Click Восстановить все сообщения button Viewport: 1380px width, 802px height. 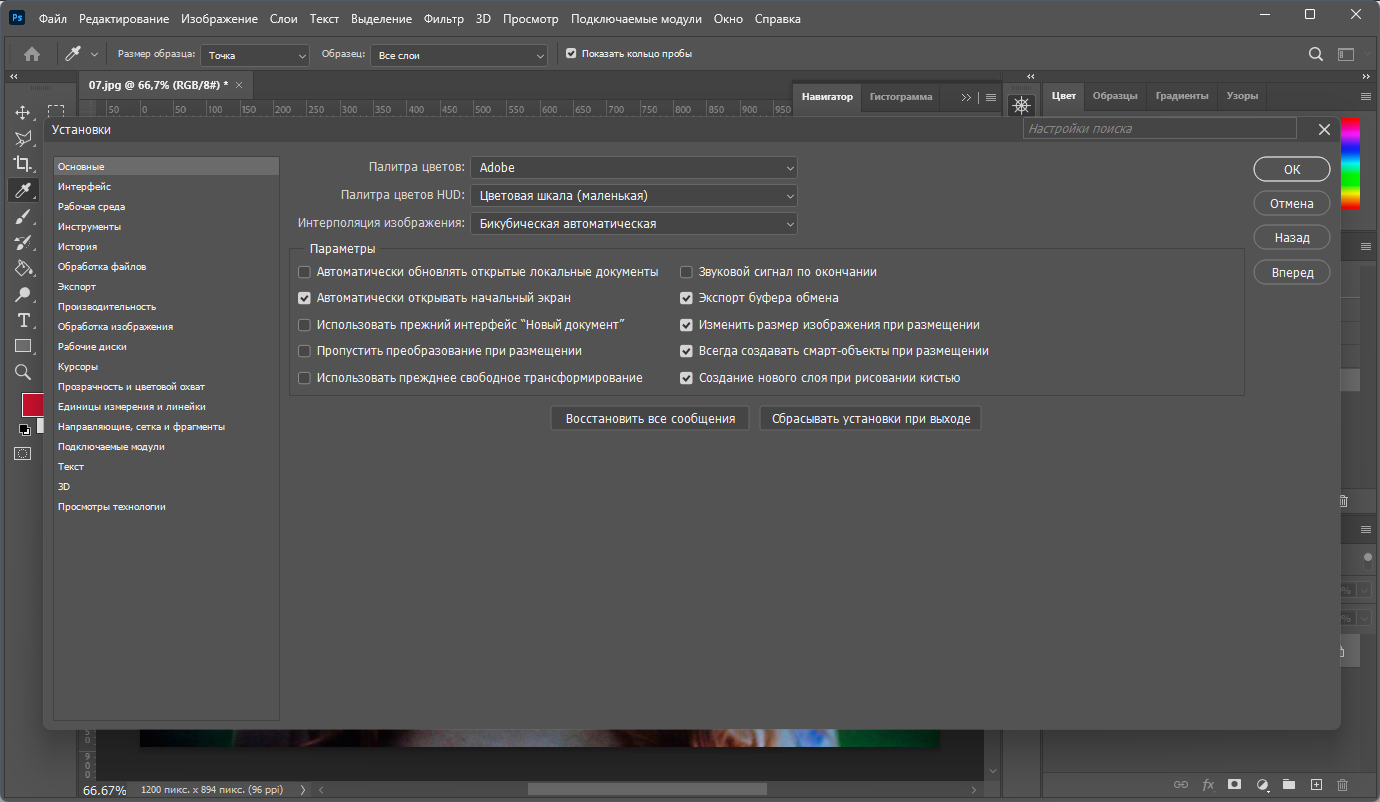[x=650, y=419]
